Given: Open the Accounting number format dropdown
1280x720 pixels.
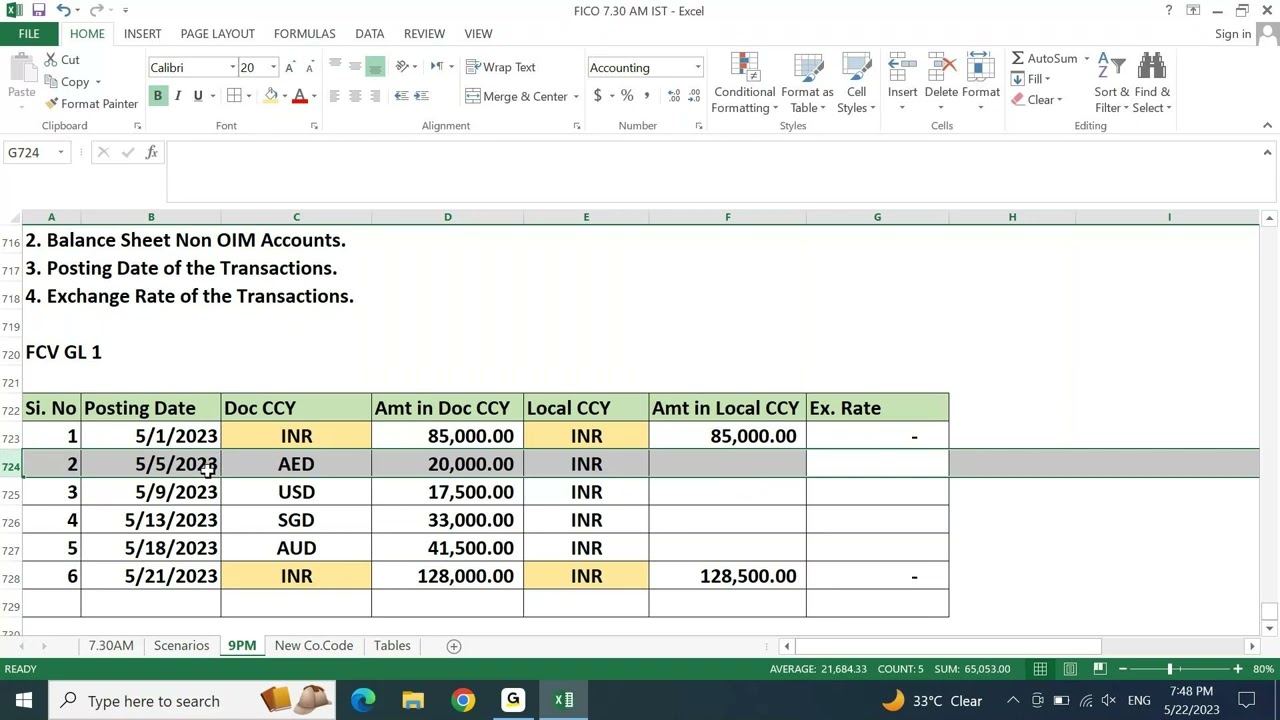Looking at the screenshot, I should pos(698,68).
